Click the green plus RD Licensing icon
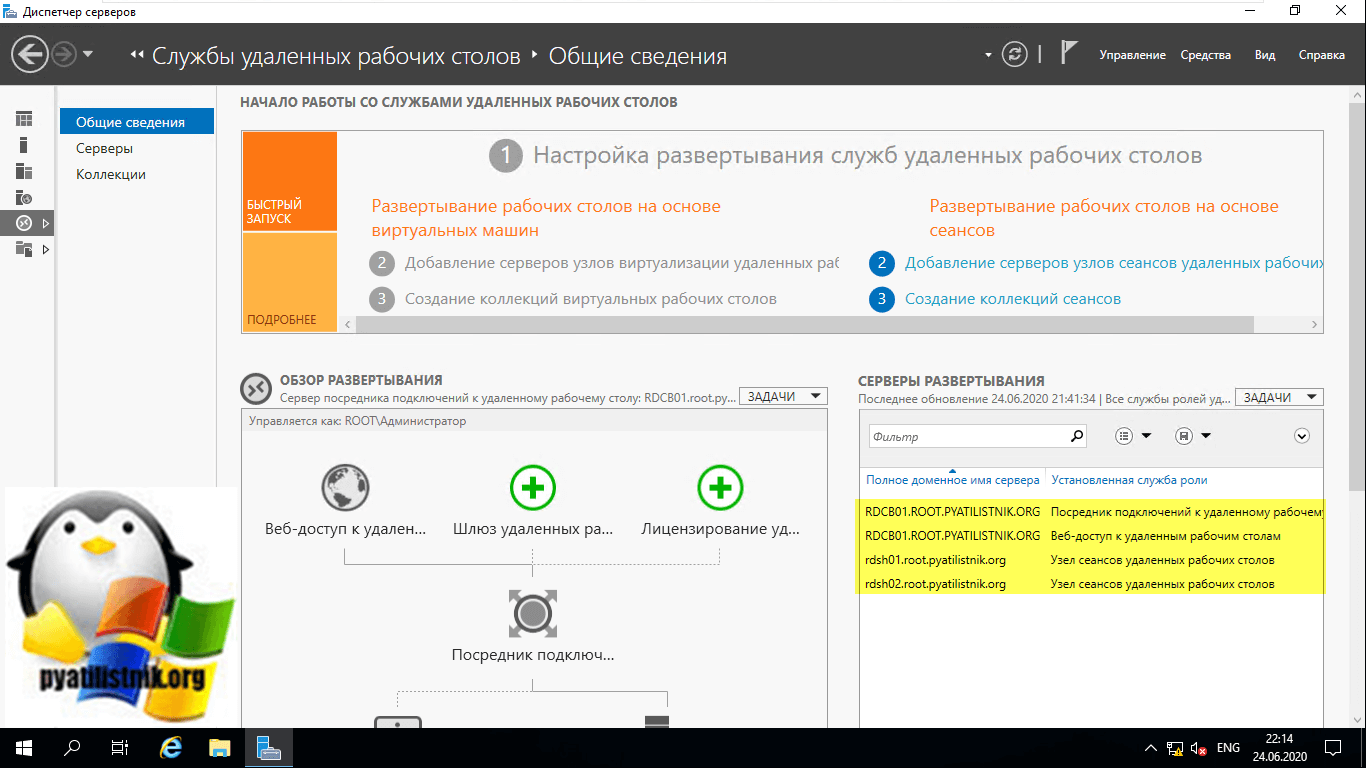 720,488
